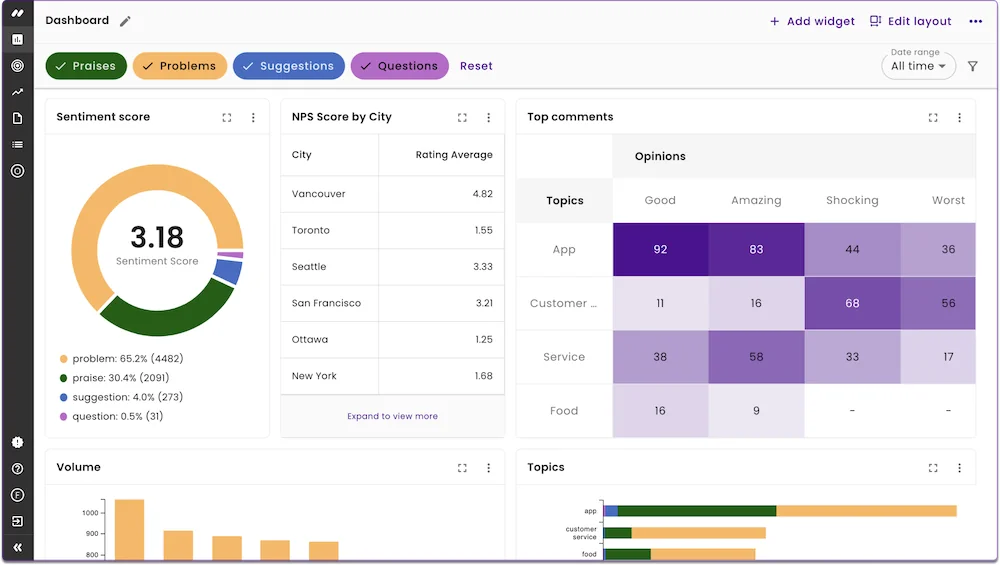Toggle the Praises filter chip
Image resolution: width=1000 pixels, height=565 pixels.
tap(86, 66)
